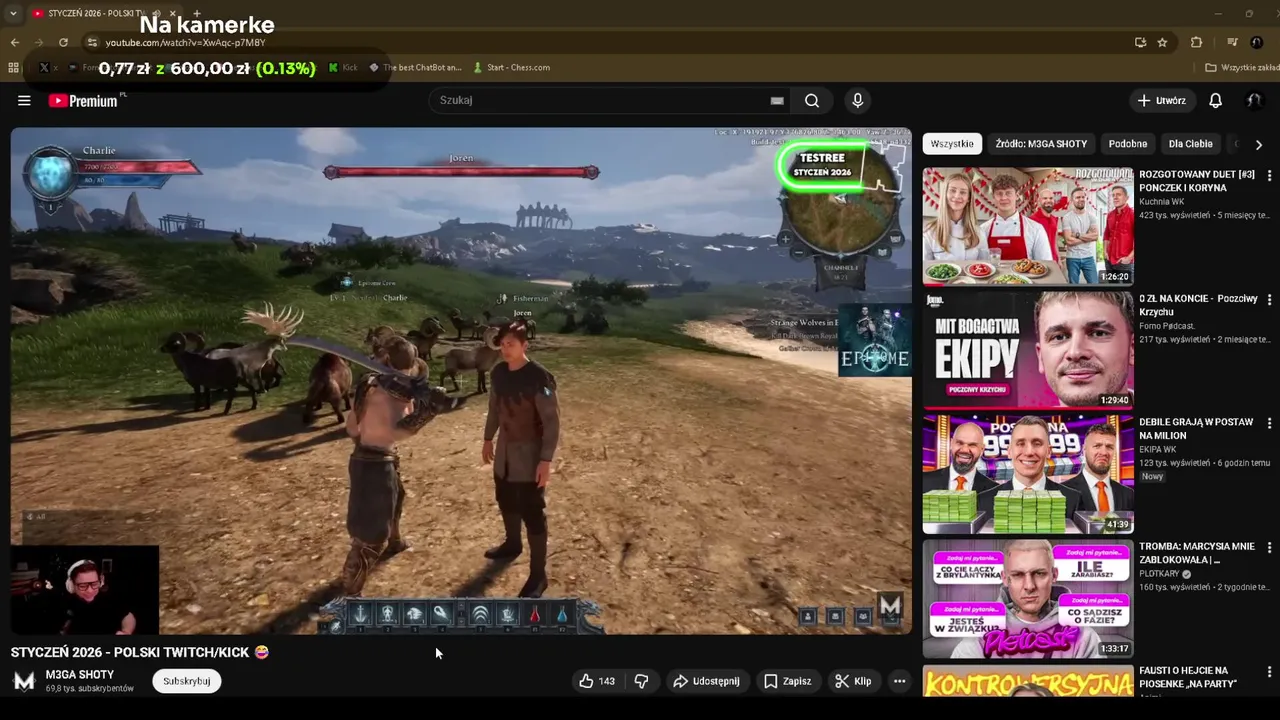Open options for Tromba Marcysia video
1280x720 pixels.
pos(1269,548)
